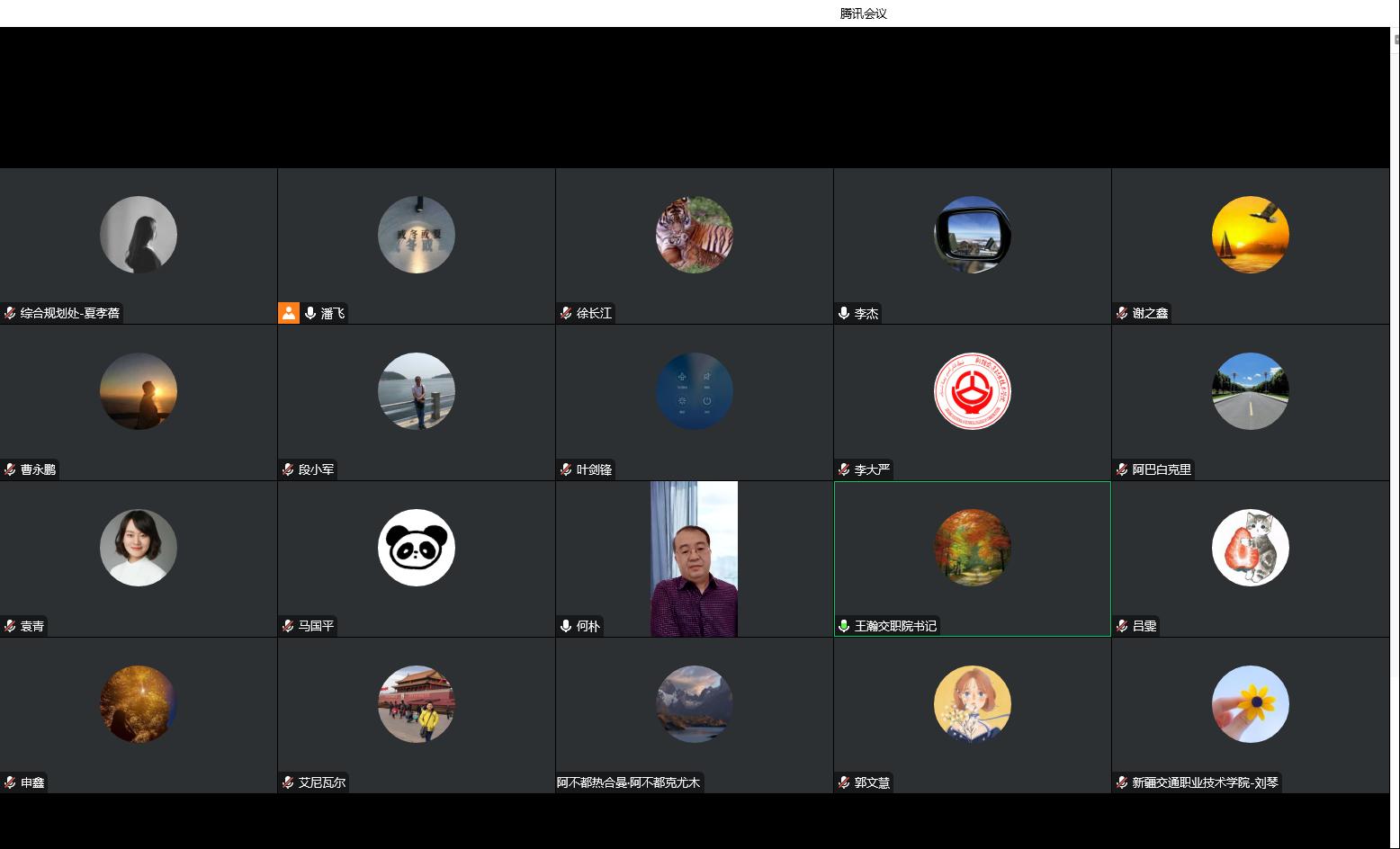1400x849 pixels.
Task: Click the name label 综合规划处-夏孝蓓
Action: [x=70, y=313]
